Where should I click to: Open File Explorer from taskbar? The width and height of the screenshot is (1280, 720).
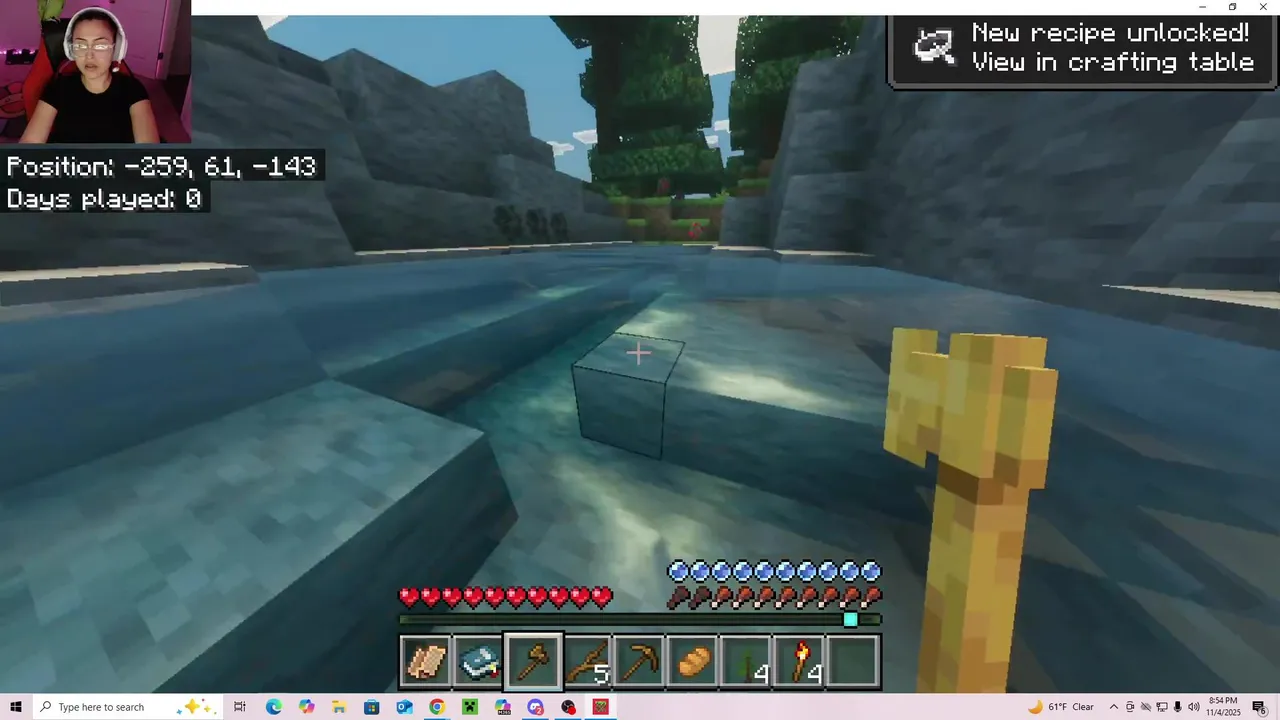[338, 707]
